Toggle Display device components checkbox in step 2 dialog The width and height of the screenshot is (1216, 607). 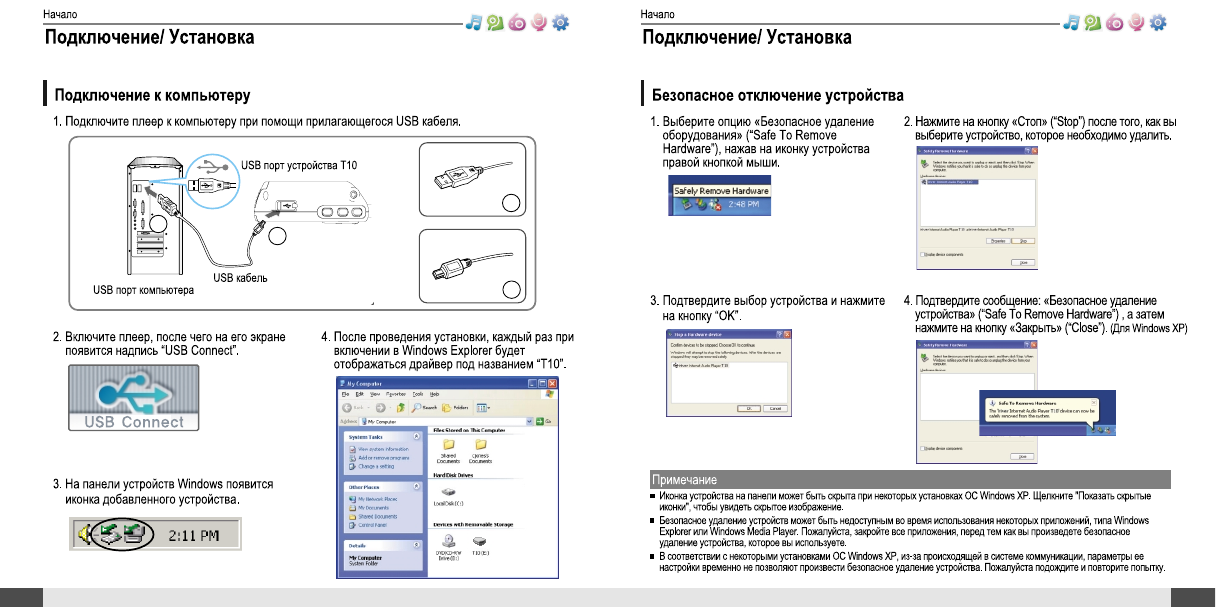point(922,255)
